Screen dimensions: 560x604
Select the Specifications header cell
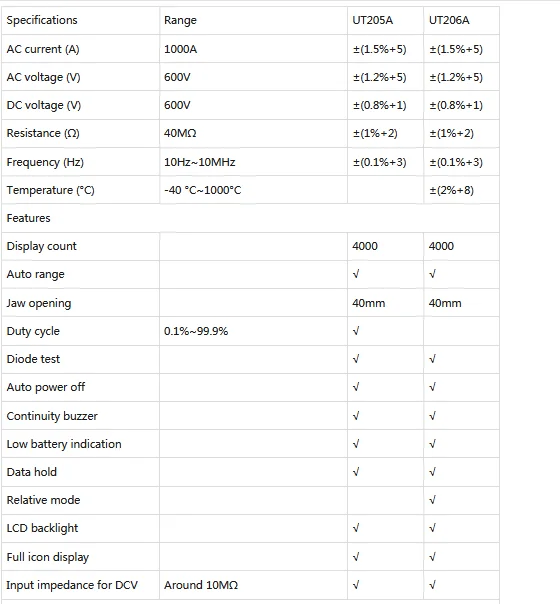(42, 20)
